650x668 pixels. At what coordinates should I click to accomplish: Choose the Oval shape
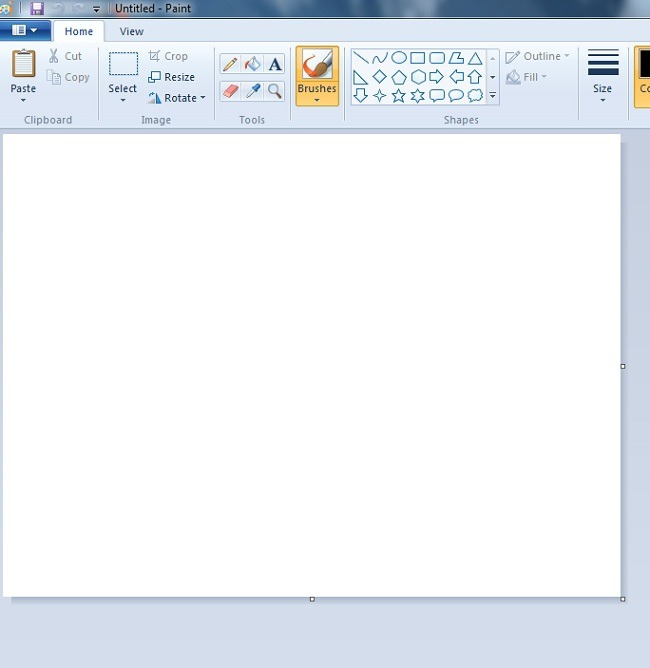click(x=399, y=58)
